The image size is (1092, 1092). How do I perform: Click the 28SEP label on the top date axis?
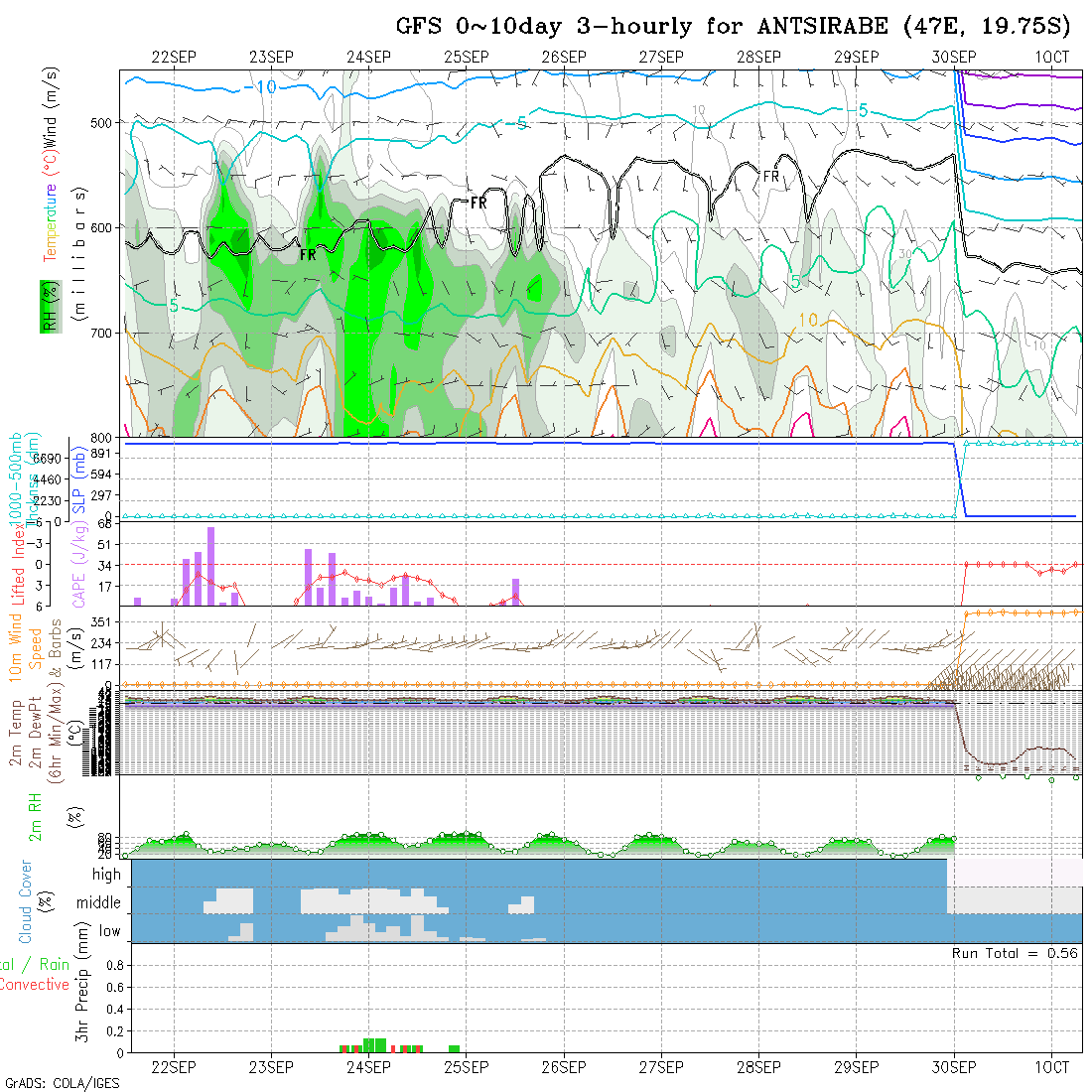pos(759,58)
